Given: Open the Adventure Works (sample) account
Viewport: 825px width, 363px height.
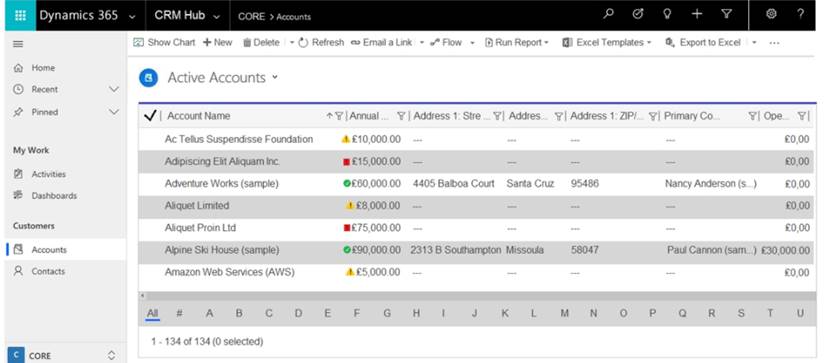Looking at the screenshot, I should pyautogui.click(x=222, y=184).
